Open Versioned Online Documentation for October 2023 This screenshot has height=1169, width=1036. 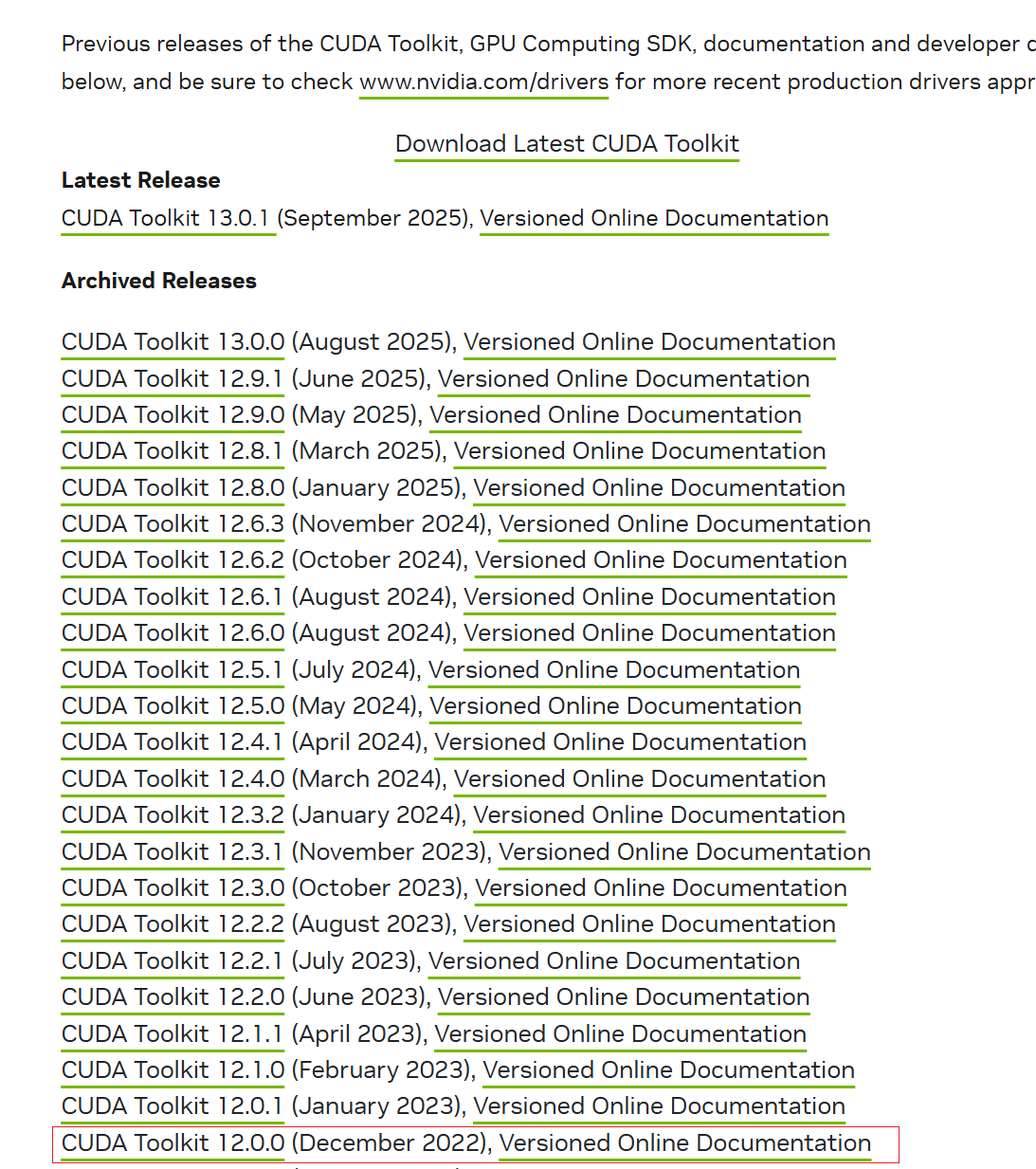pos(661,888)
